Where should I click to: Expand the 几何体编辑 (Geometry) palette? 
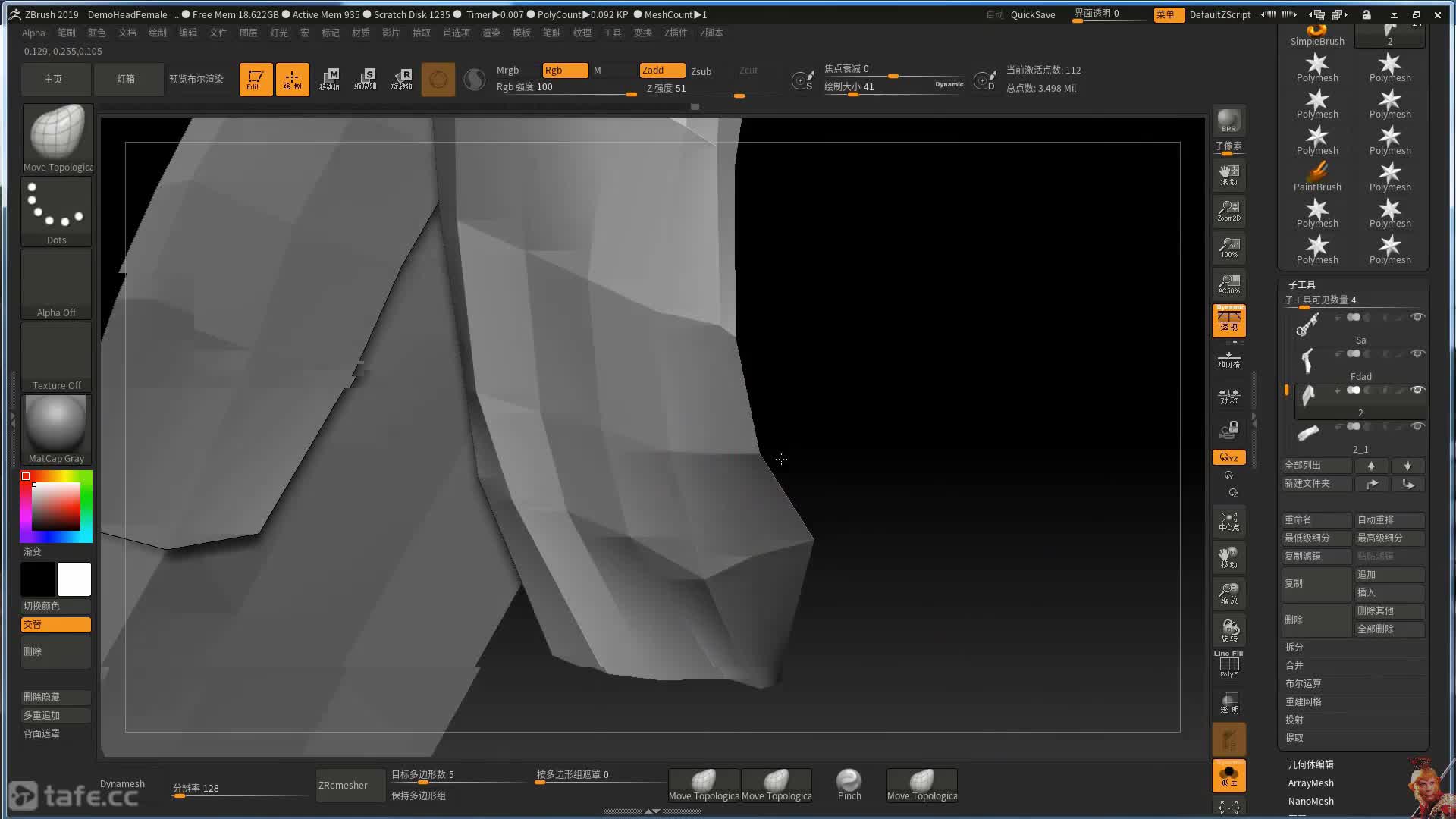[x=1310, y=764]
